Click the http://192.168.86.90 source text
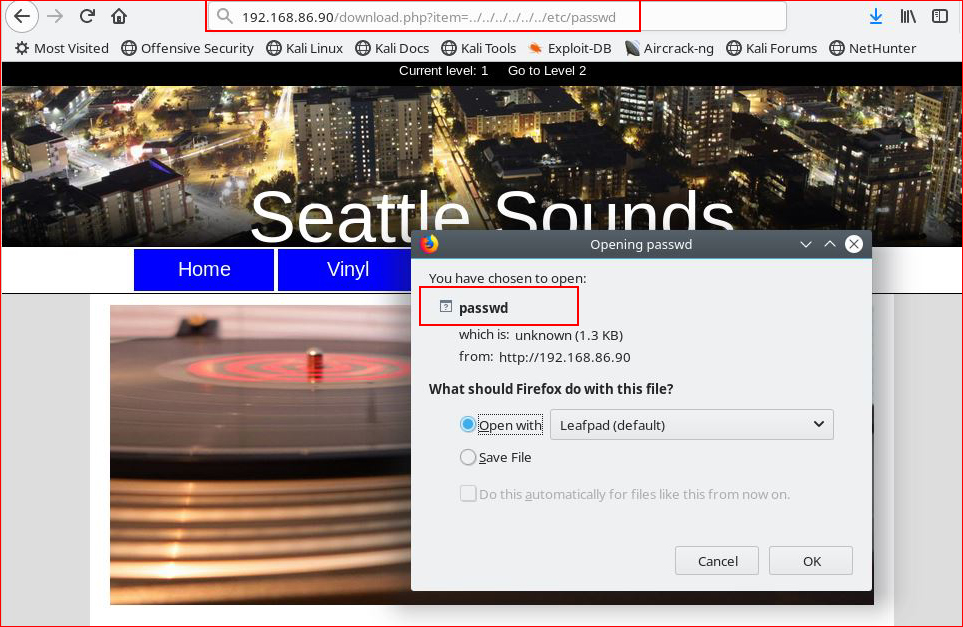963x627 pixels. pyautogui.click(x=564, y=357)
